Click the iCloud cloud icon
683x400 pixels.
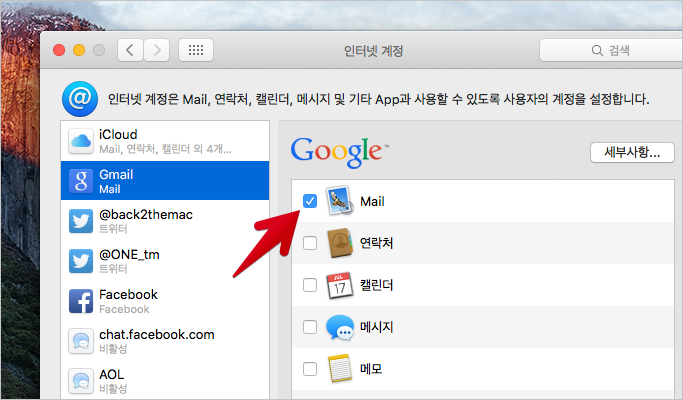coord(81,141)
